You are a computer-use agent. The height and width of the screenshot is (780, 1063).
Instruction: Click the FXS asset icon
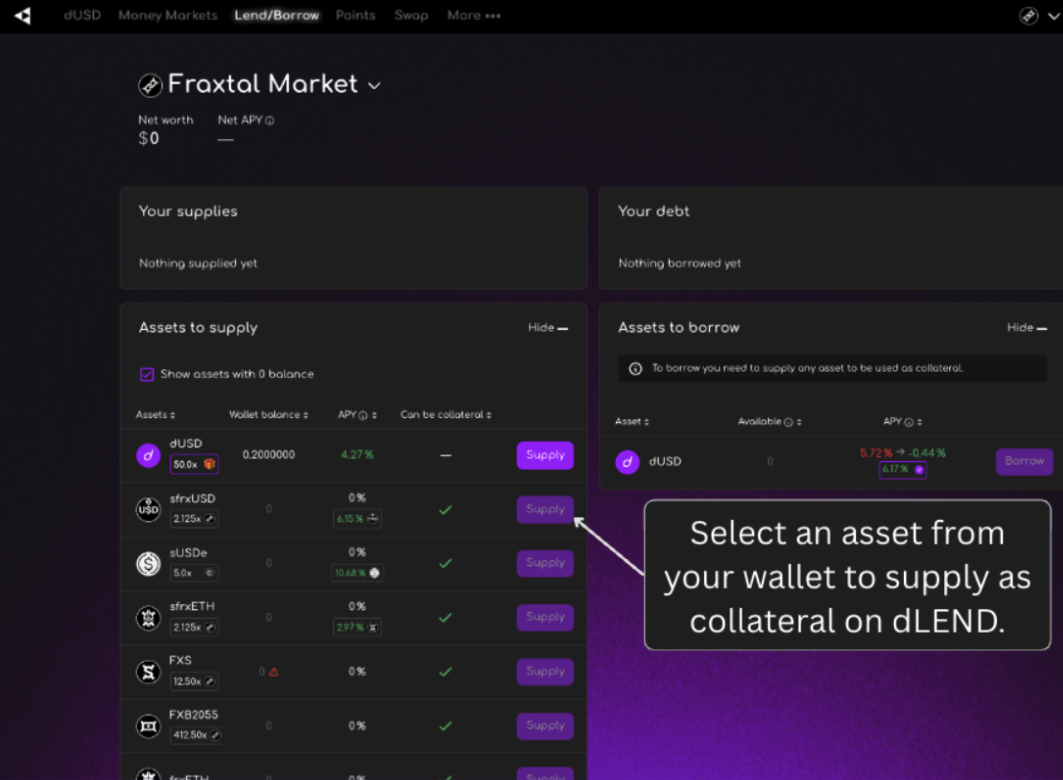[x=149, y=672]
